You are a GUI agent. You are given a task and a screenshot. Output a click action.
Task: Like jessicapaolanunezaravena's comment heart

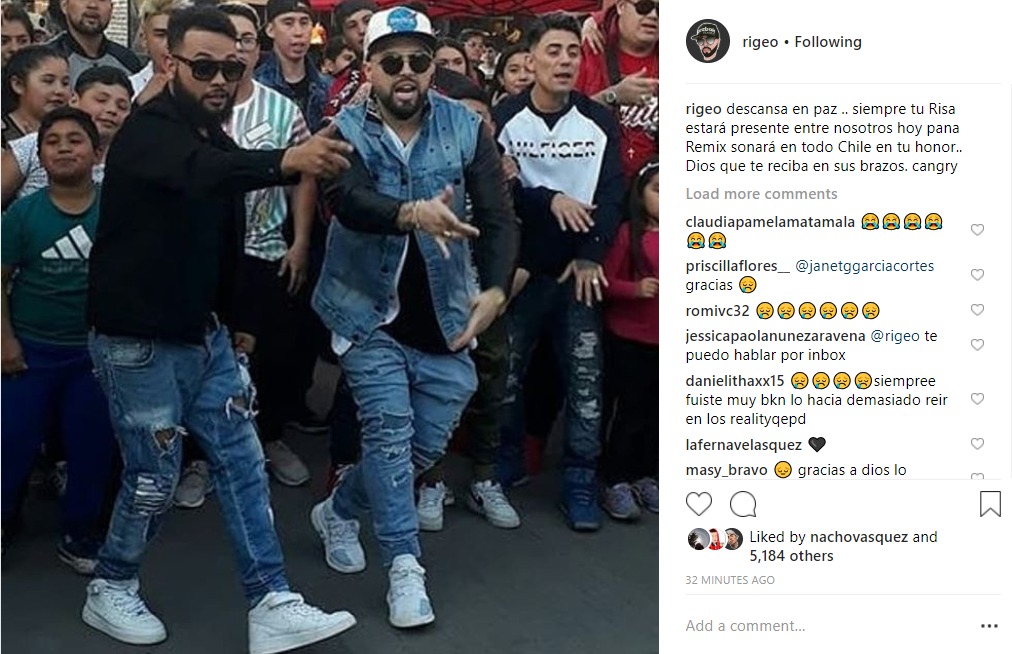point(977,345)
